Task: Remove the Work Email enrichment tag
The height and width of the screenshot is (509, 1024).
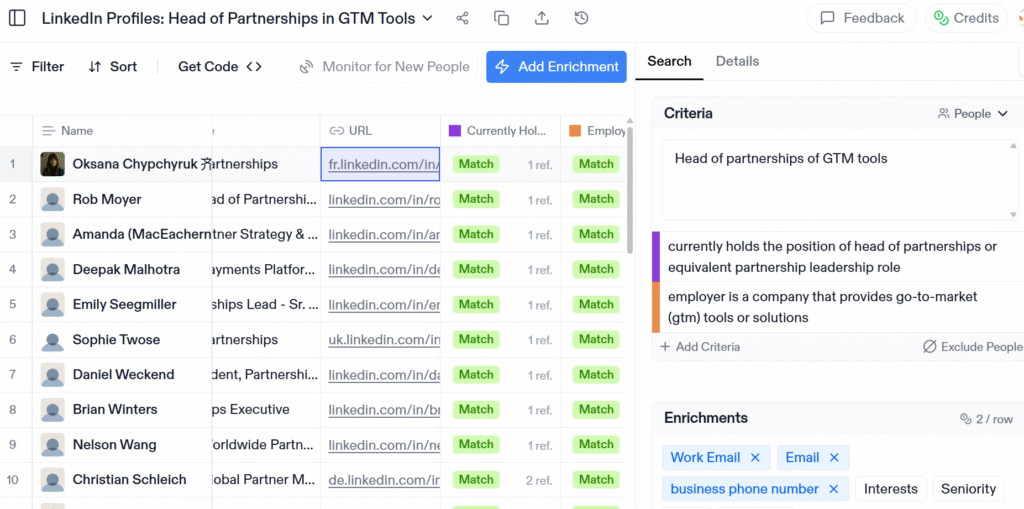Action: tap(755, 457)
